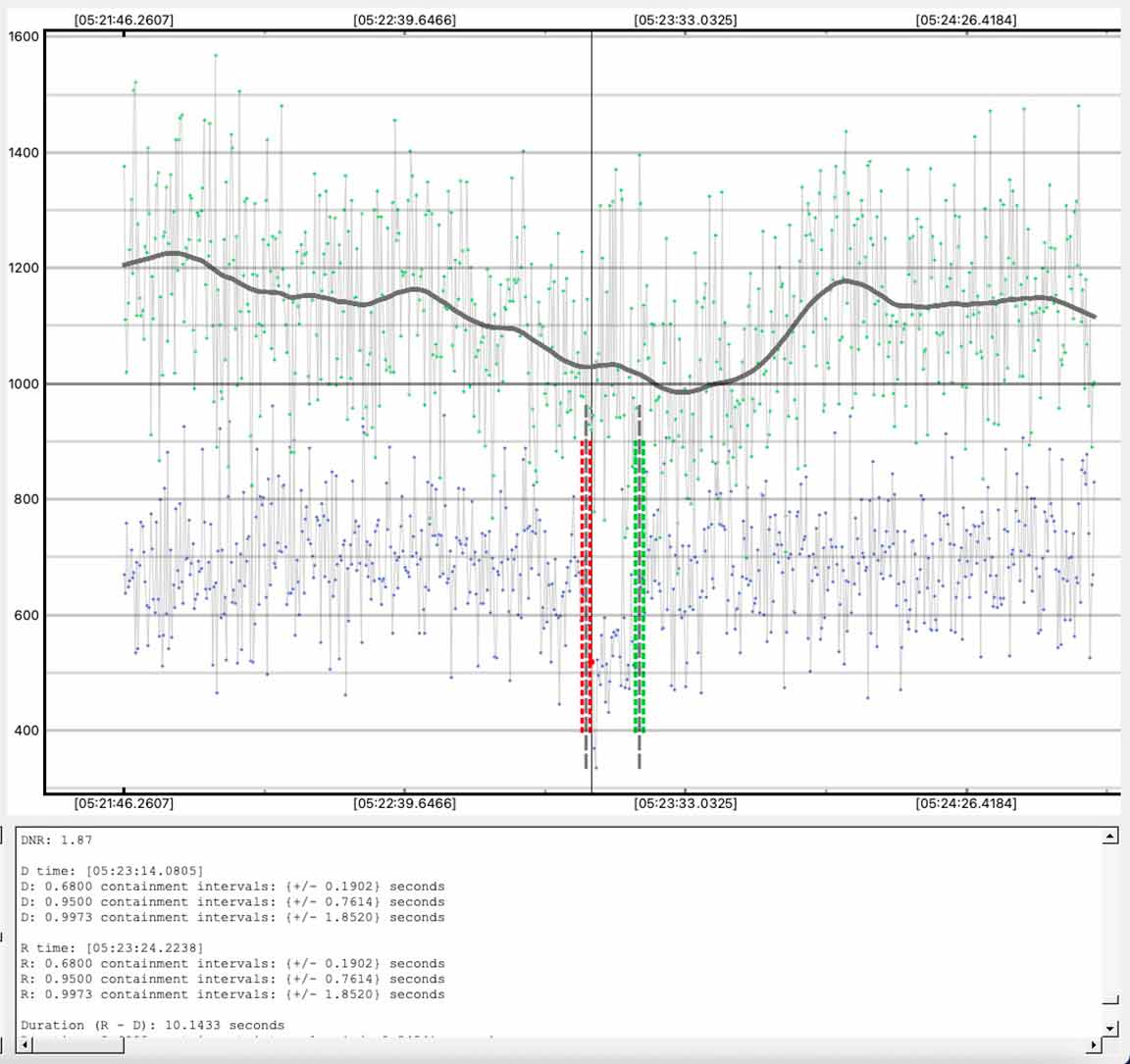
Task: Select the red dashed D event marker
Action: [586, 585]
